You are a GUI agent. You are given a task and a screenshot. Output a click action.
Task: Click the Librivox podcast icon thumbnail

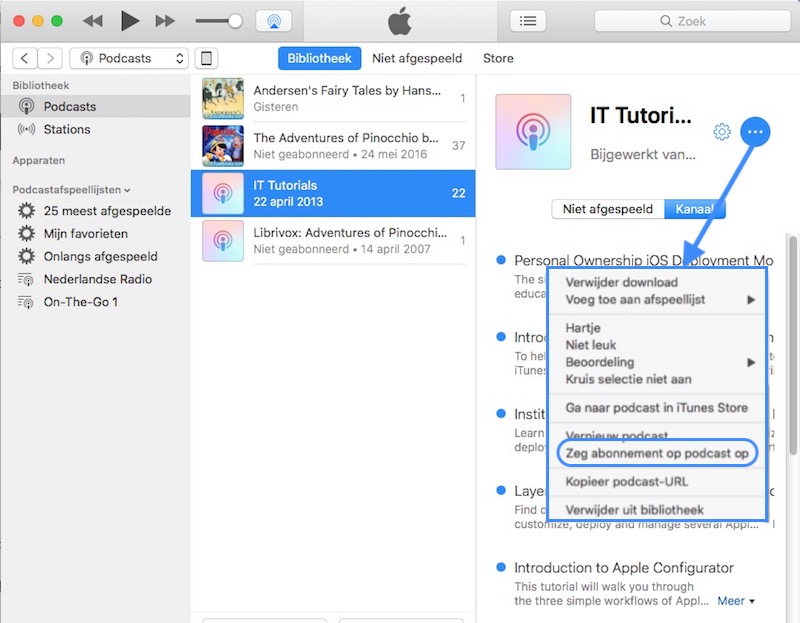(223, 240)
